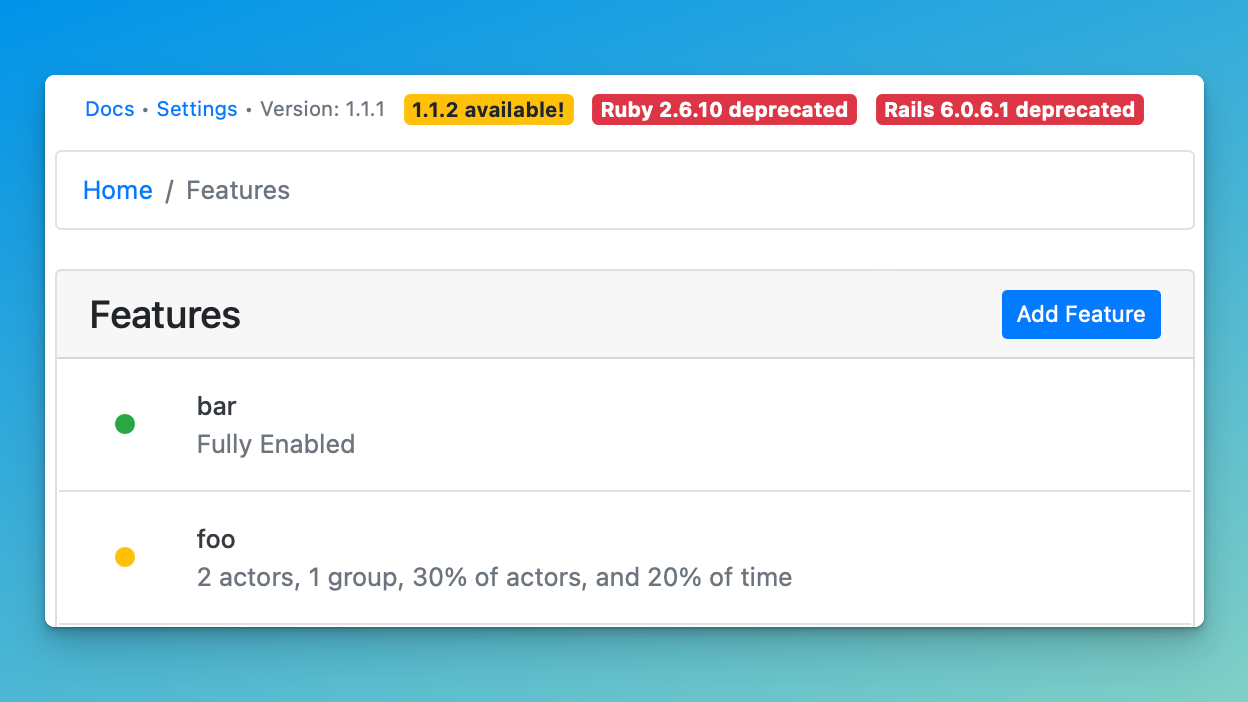
Task: Click the Fully Enabled status text
Action: pos(276,444)
